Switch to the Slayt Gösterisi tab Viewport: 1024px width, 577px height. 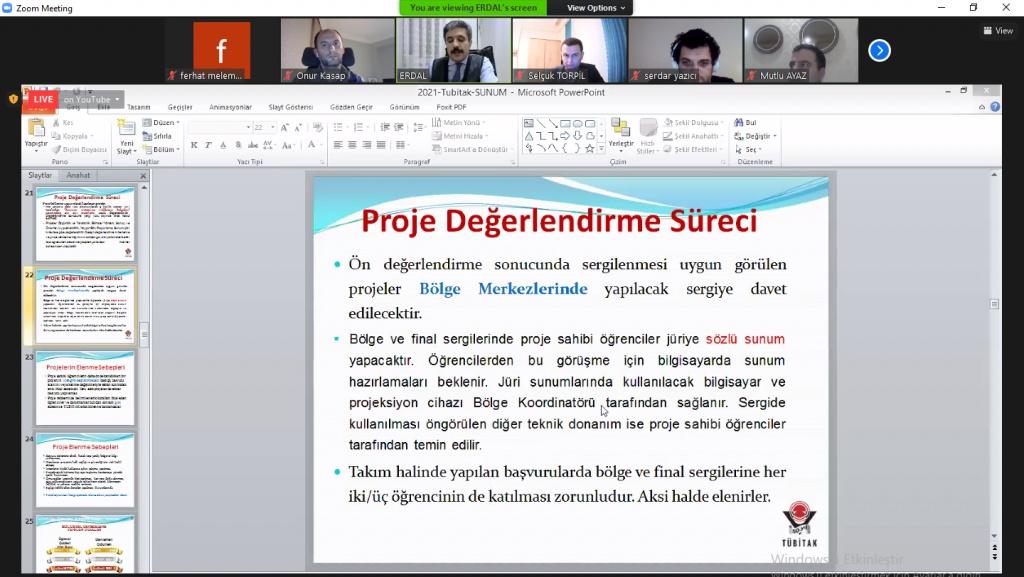coord(290,107)
